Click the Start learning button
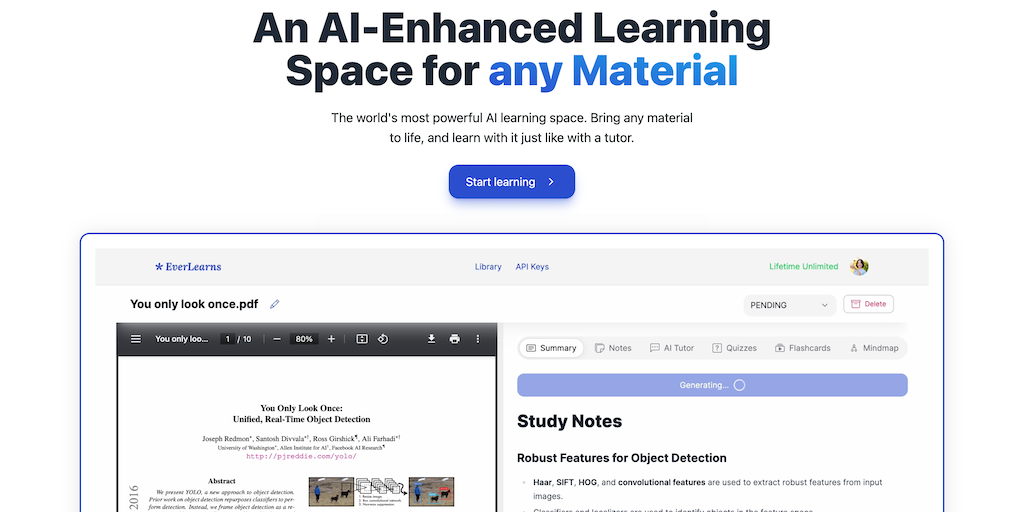This screenshot has height=512, width=1024. pyautogui.click(x=511, y=182)
